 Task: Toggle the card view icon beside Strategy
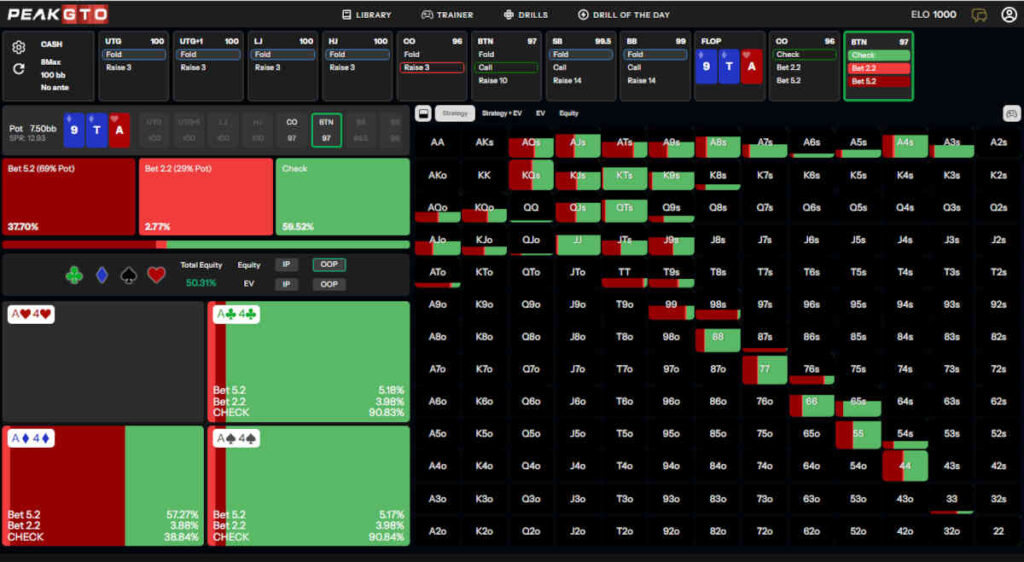pos(423,114)
